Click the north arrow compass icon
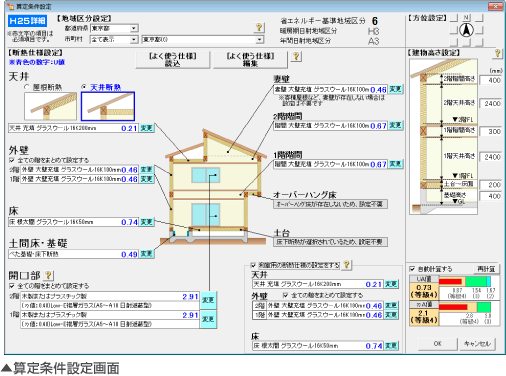506x376 pixels. (466, 30)
